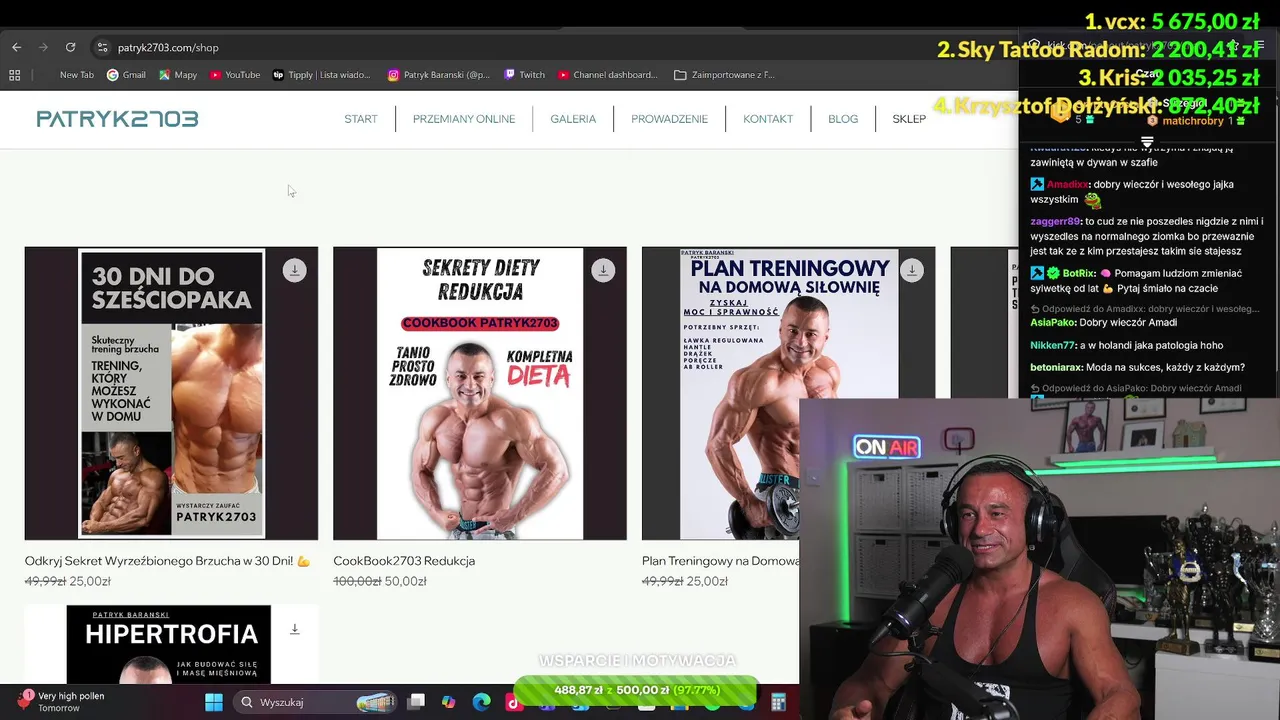Open the 30 Dni Do Sześciopaka product image

[x=171, y=393]
